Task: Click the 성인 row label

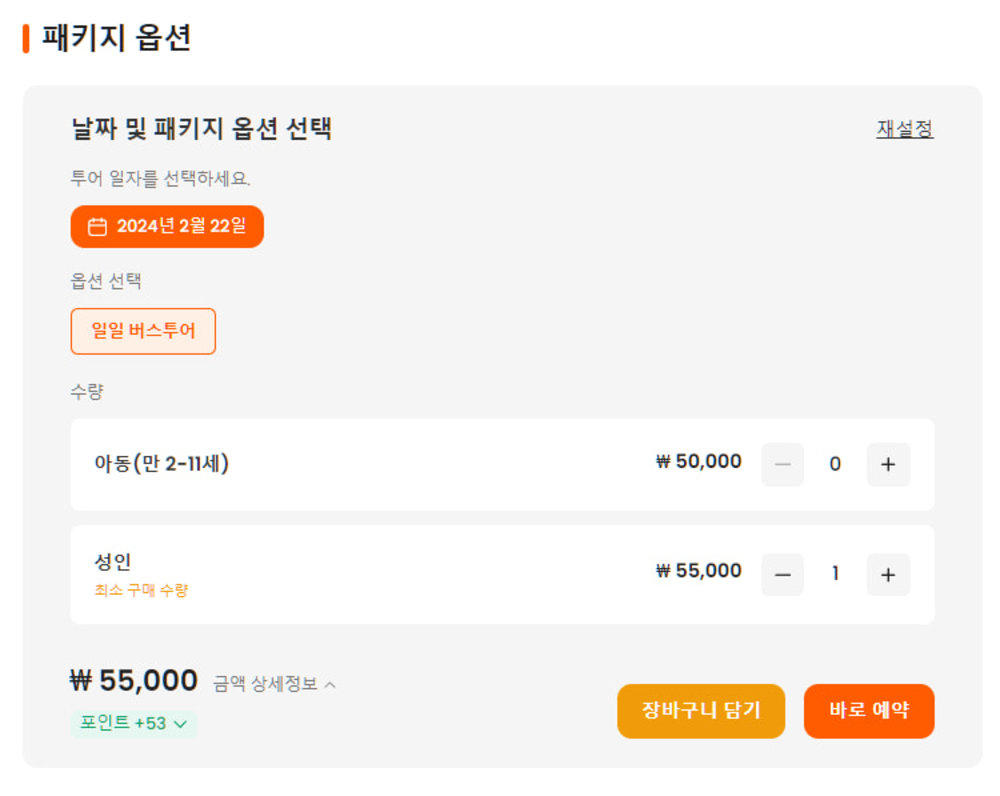Action: tap(113, 562)
